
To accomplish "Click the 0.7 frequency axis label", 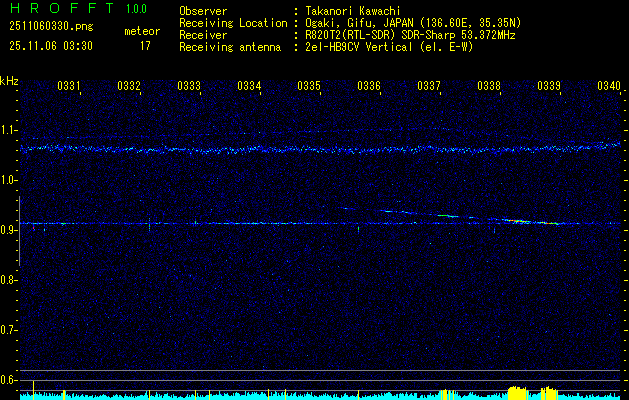I will point(9,330).
